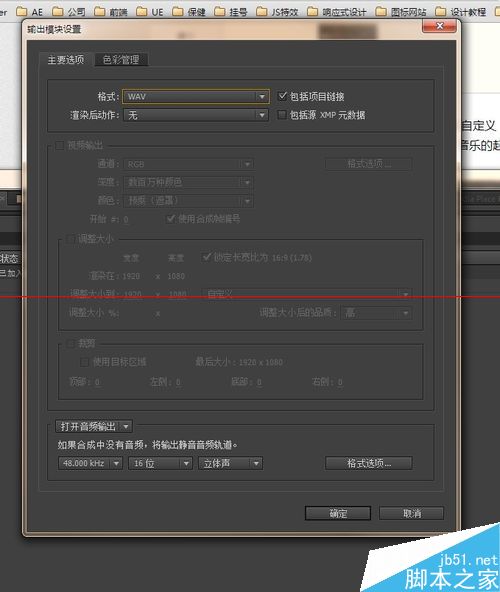
Task: Click the 左侧 crop value field
Action: click(178, 382)
